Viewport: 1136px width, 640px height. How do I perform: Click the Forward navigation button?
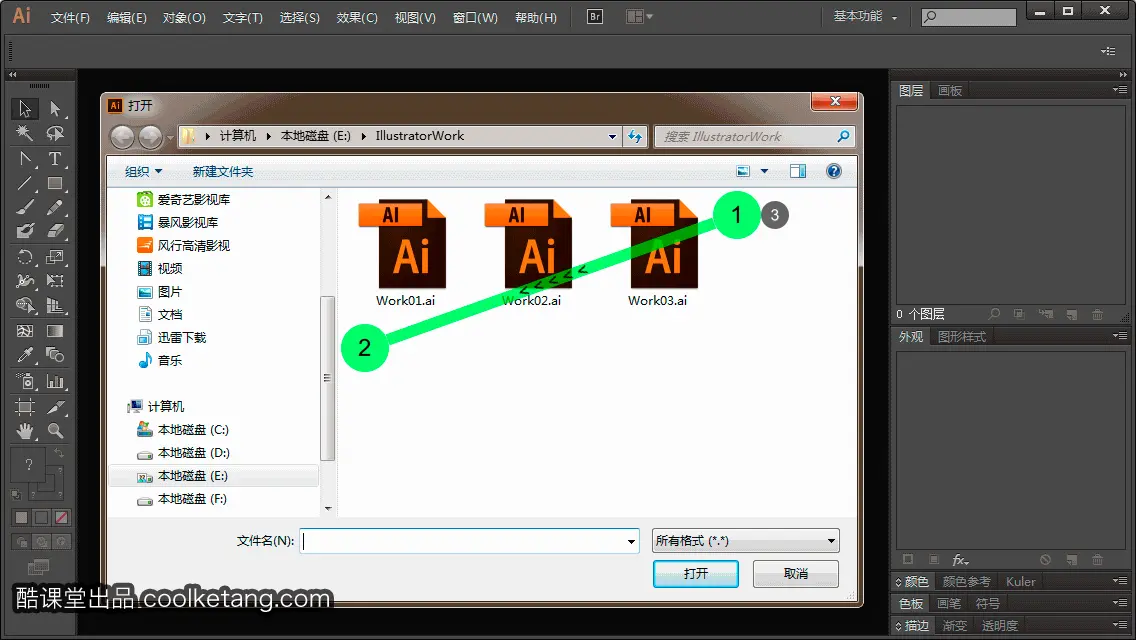pos(150,136)
